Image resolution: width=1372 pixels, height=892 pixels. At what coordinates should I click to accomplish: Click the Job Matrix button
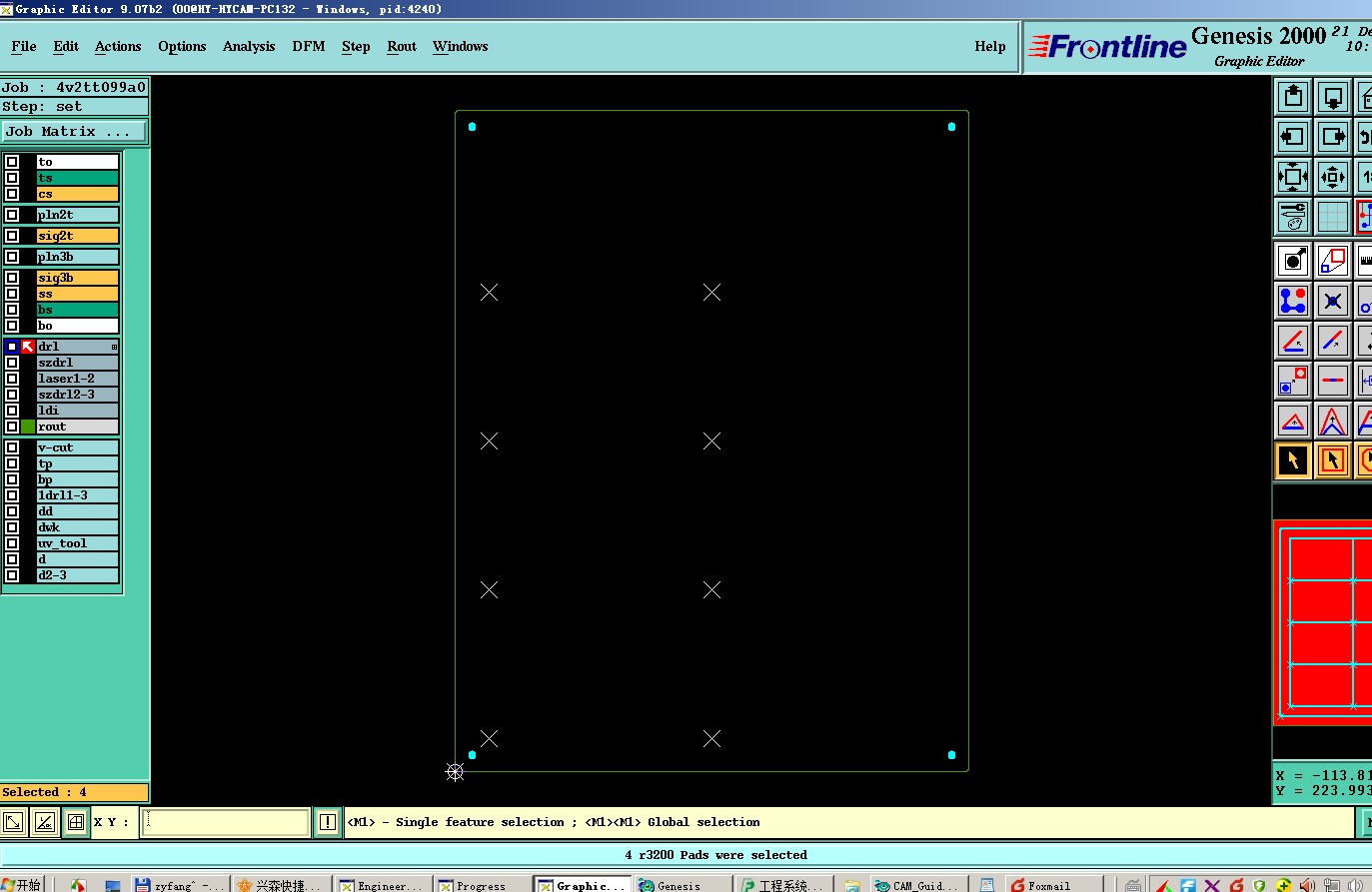point(74,131)
